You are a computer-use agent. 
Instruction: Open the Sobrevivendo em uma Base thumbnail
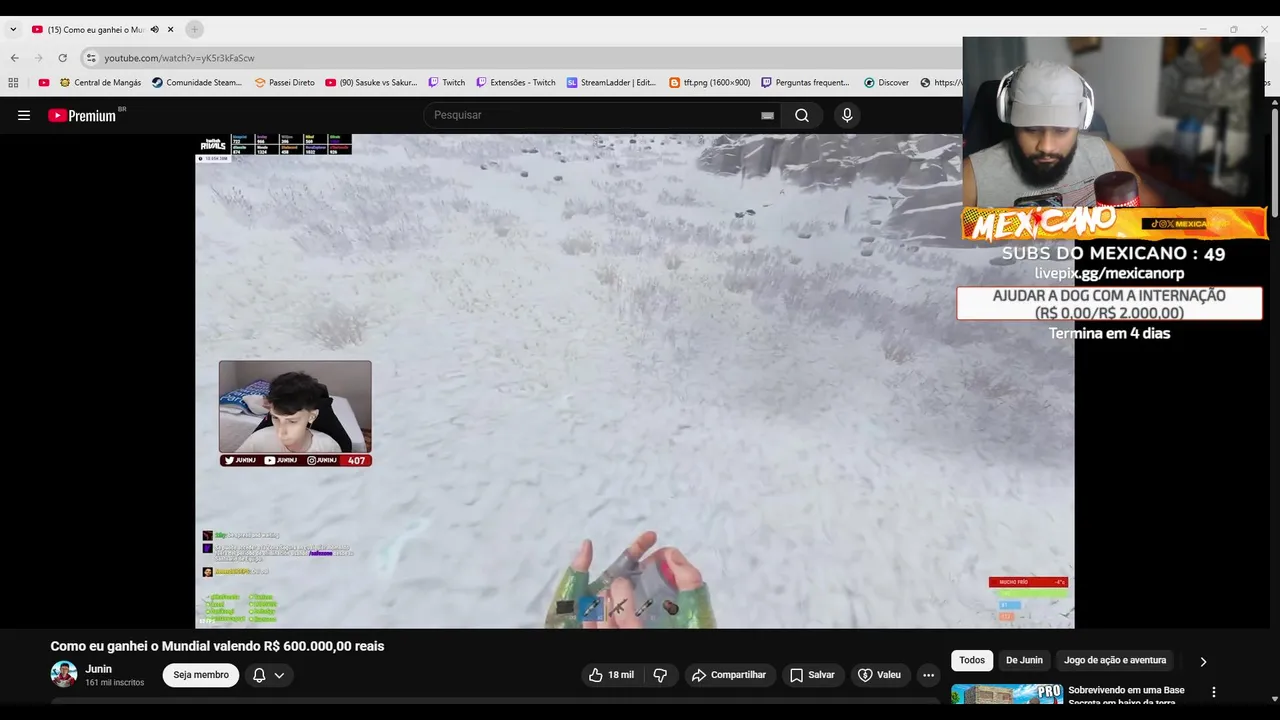coord(1007,694)
